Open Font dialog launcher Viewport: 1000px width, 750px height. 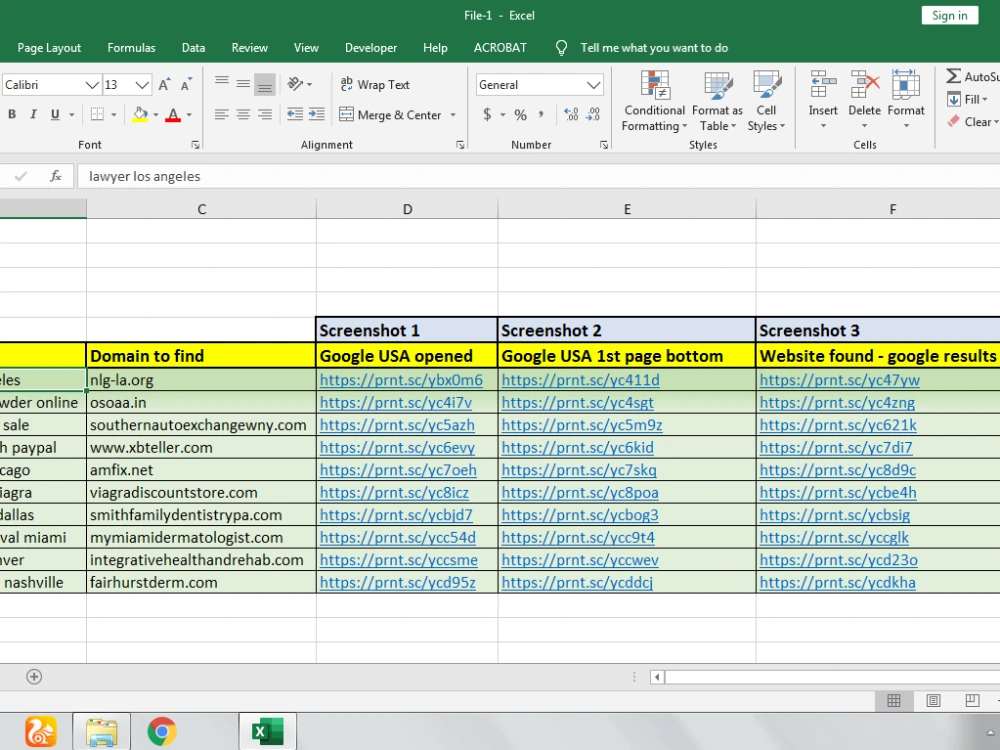coord(195,145)
